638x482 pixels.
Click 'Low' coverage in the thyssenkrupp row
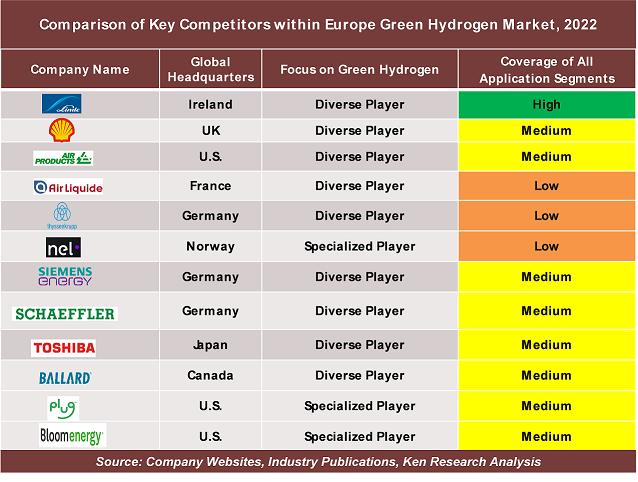tap(546, 216)
